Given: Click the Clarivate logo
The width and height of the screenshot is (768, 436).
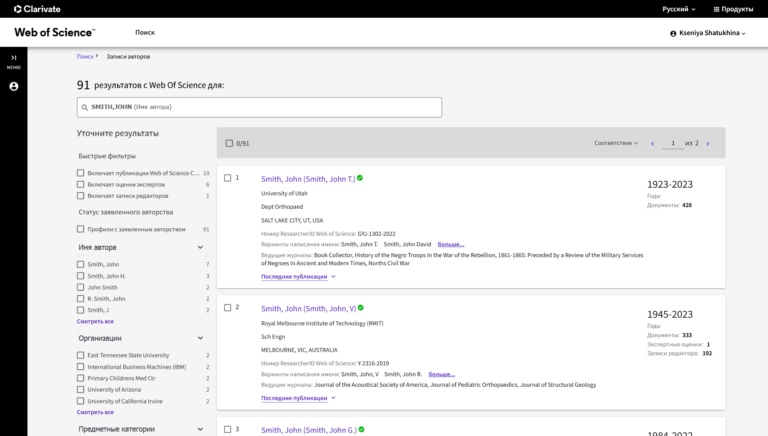Looking at the screenshot, I should 37,9.
